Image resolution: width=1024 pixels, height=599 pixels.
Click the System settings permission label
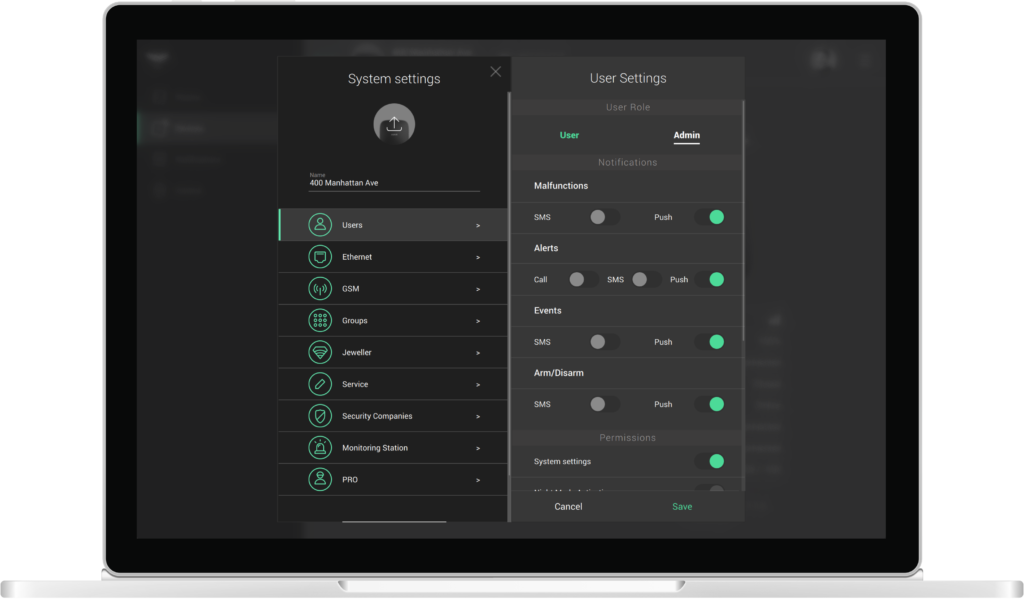pyautogui.click(x=562, y=461)
